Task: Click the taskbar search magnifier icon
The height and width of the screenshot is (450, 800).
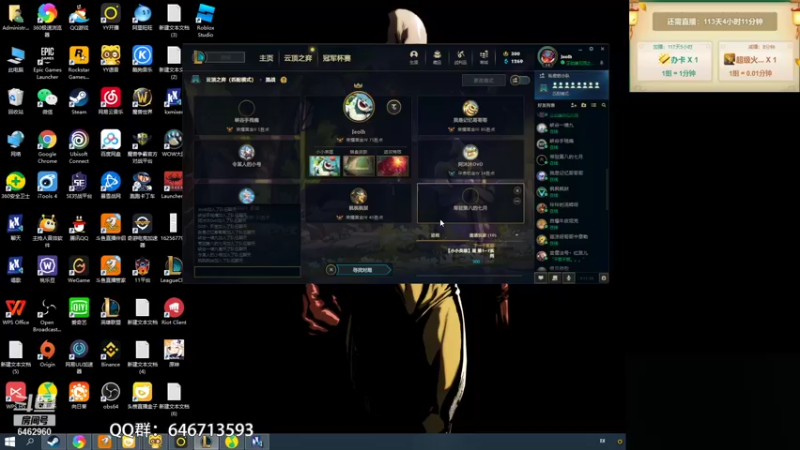Action: click(x=30, y=442)
